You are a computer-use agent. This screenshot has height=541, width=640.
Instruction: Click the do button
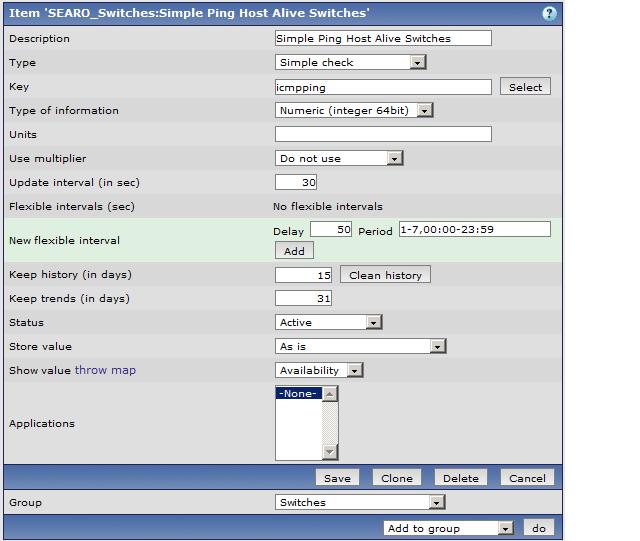coord(539,528)
